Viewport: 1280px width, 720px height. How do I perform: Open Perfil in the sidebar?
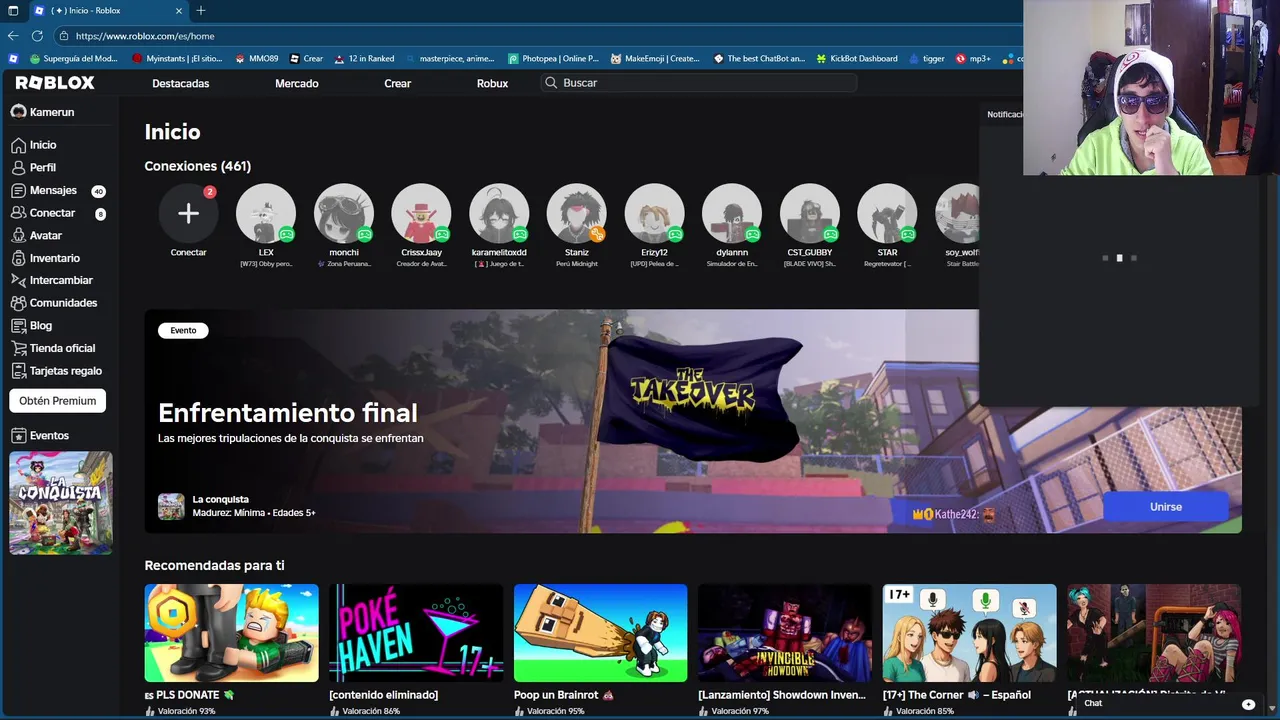(x=34, y=168)
